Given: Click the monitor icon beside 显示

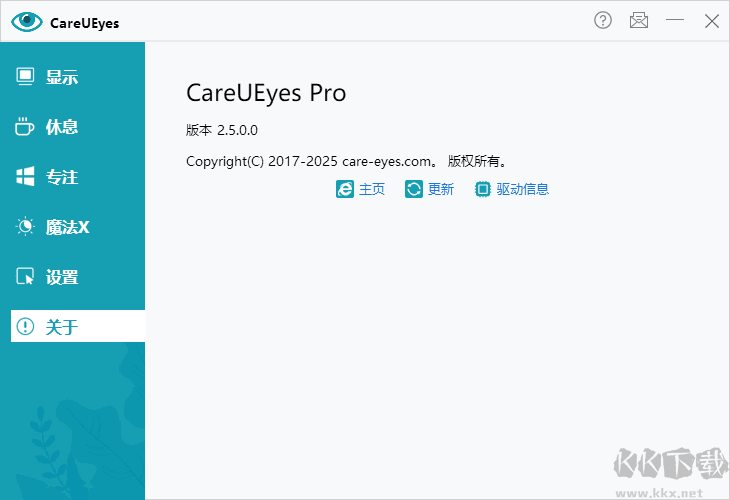Looking at the screenshot, I should pyautogui.click(x=25, y=77).
